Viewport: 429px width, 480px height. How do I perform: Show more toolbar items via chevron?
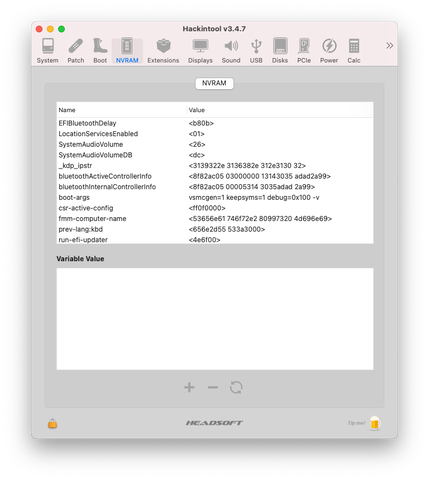pyautogui.click(x=389, y=45)
